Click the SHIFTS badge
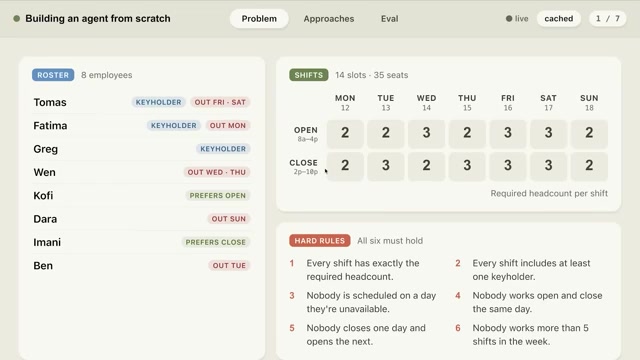 point(309,75)
